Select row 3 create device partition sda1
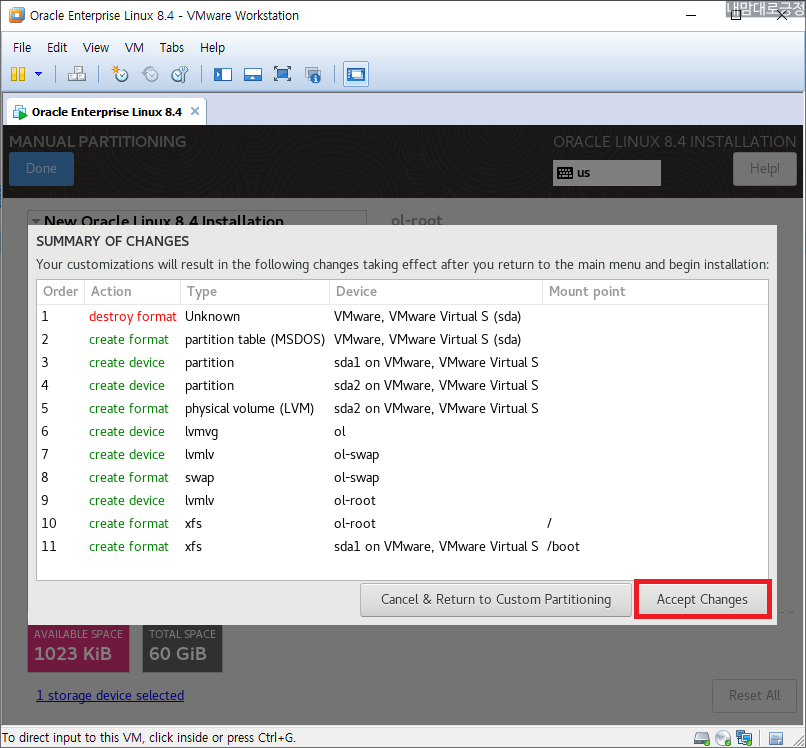Image resolution: width=806 pixels, height=748 pixels. [x=402, y=362]
